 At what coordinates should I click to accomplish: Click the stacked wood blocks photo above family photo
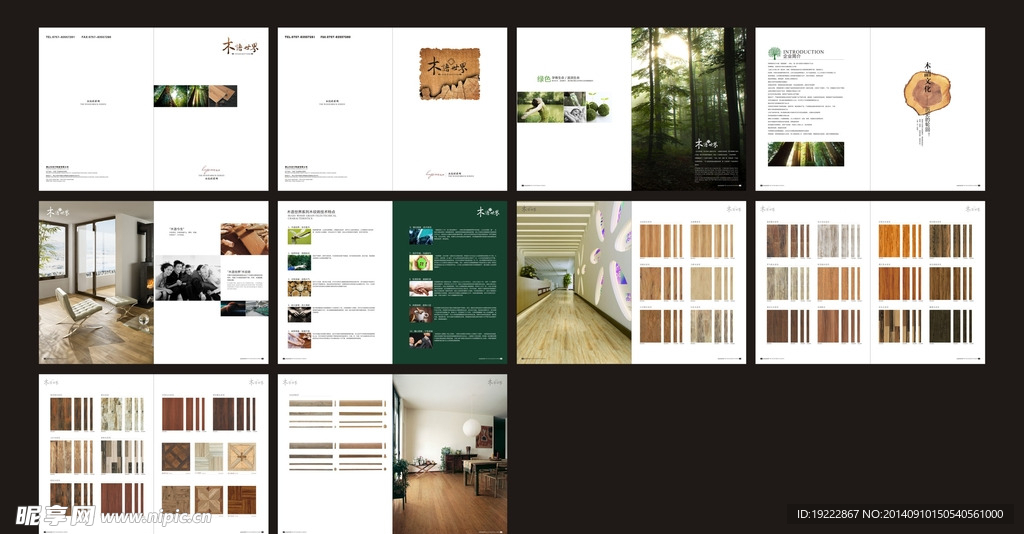[x=244, y=239]
